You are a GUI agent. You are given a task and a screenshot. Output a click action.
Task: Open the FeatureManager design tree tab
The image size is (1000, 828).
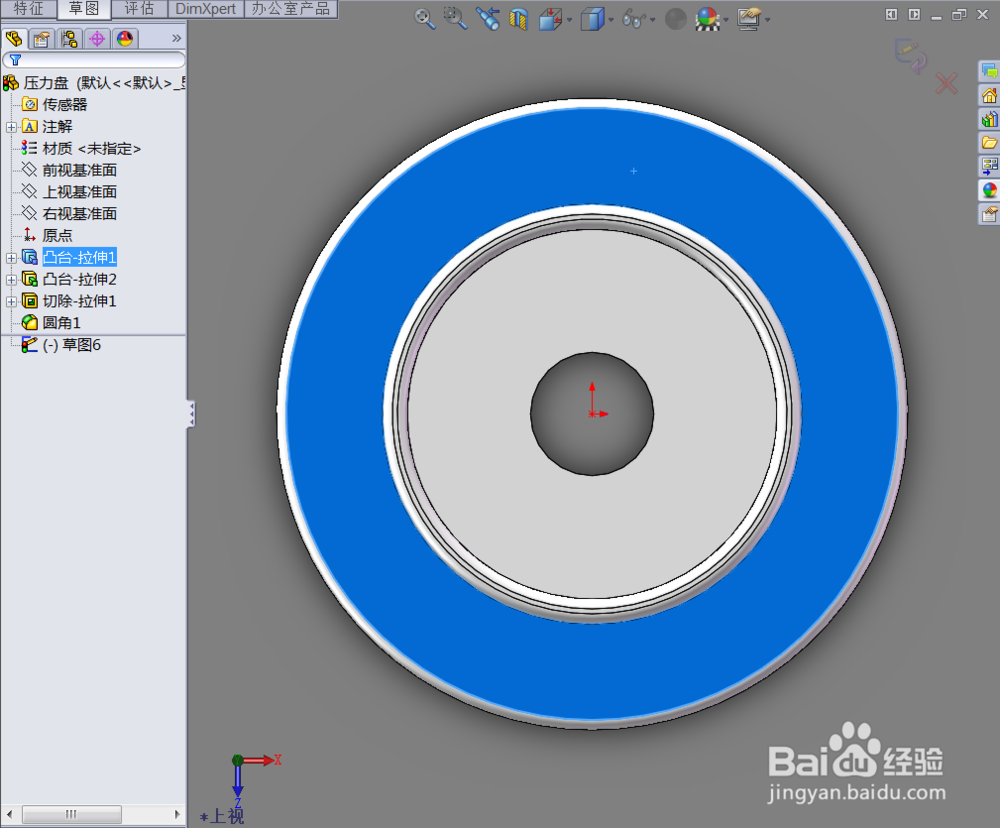pyautogui.click(x=14, y=39)
